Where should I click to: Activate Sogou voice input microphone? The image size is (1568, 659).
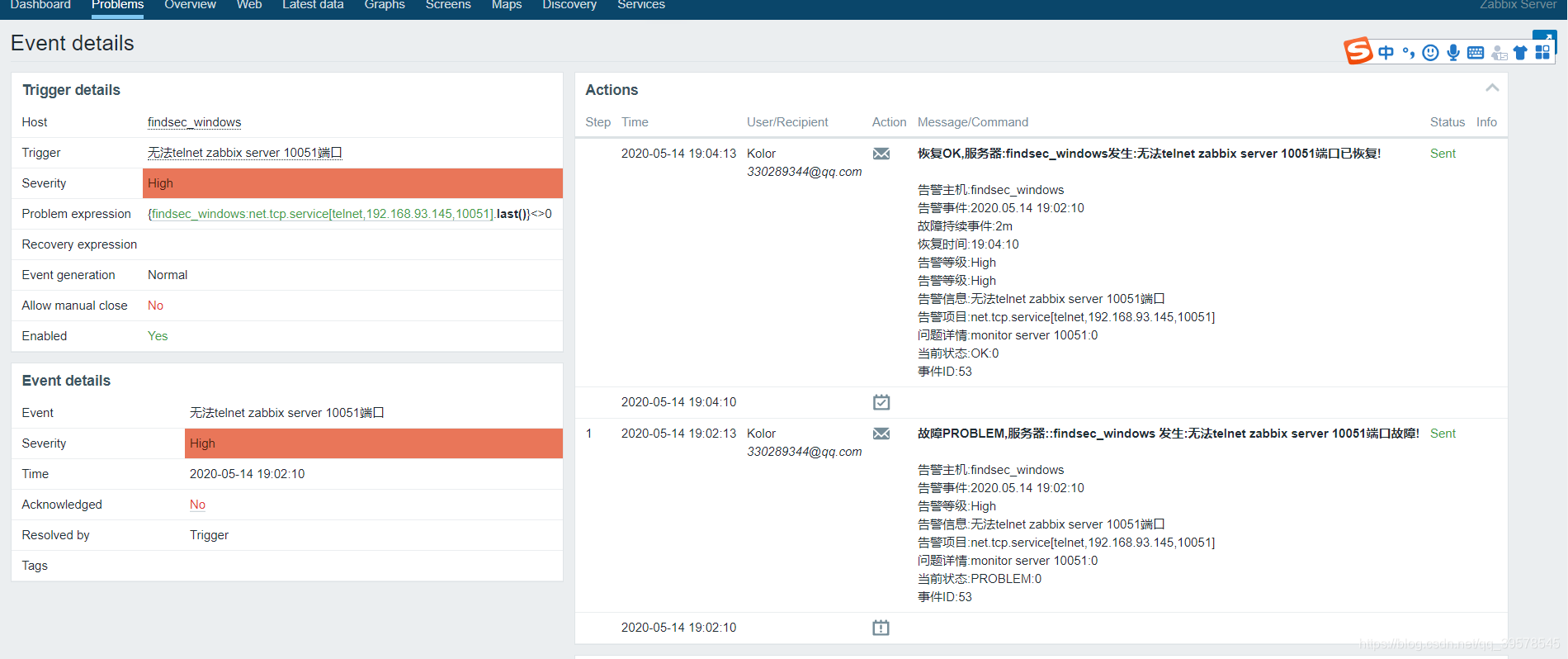(x=1453, y=53)
